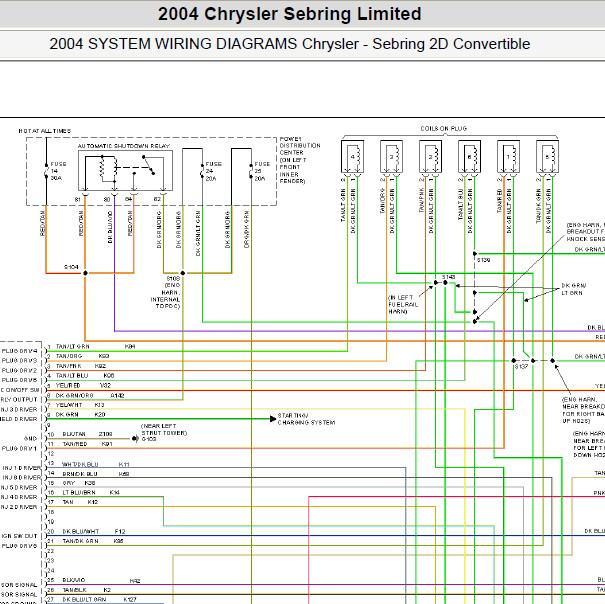Click circuit code V32
Screen dimensions: 605x604
pos(105,385)
